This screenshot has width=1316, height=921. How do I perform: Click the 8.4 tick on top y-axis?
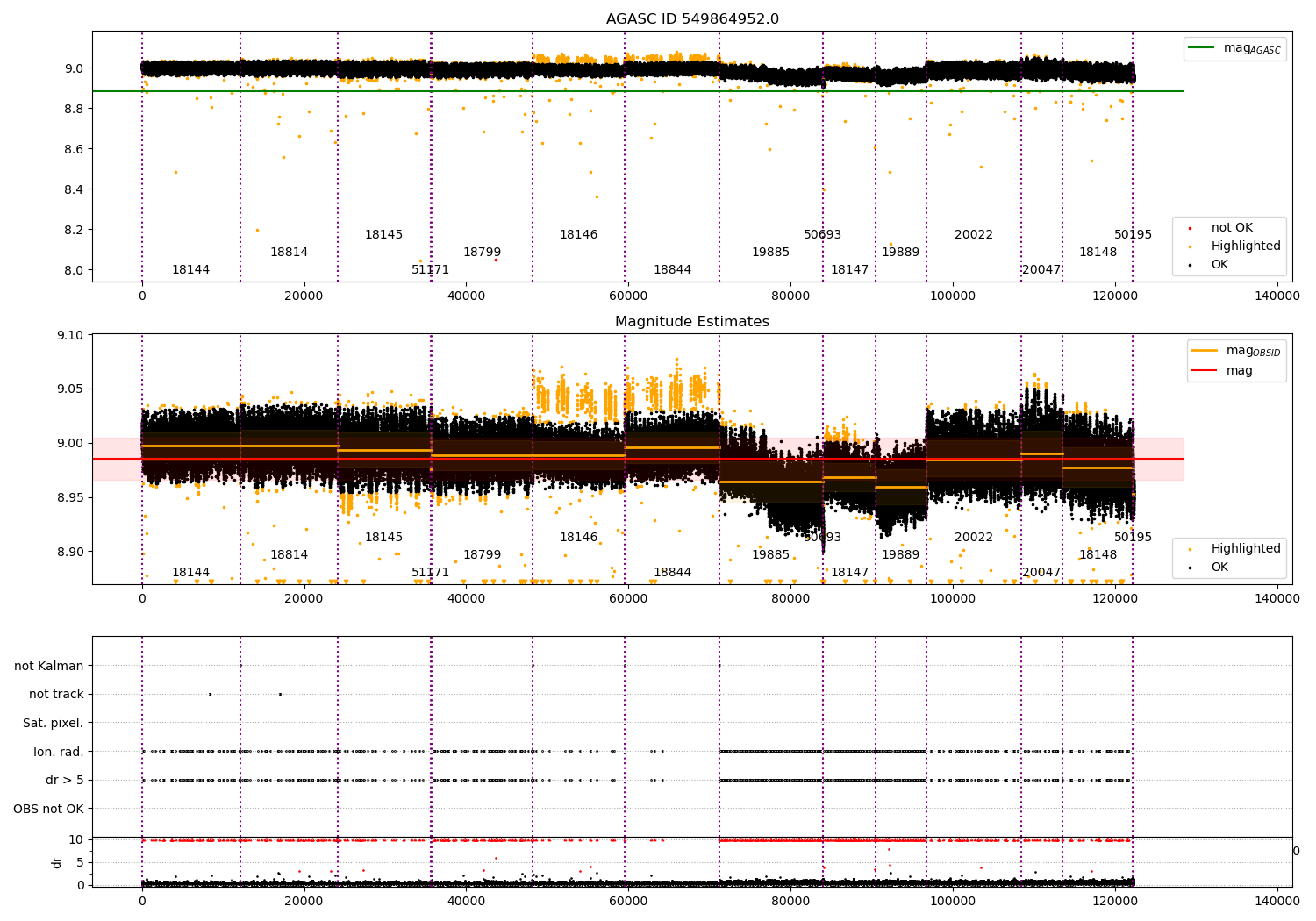pyautogui.click(x=74, y=189)
